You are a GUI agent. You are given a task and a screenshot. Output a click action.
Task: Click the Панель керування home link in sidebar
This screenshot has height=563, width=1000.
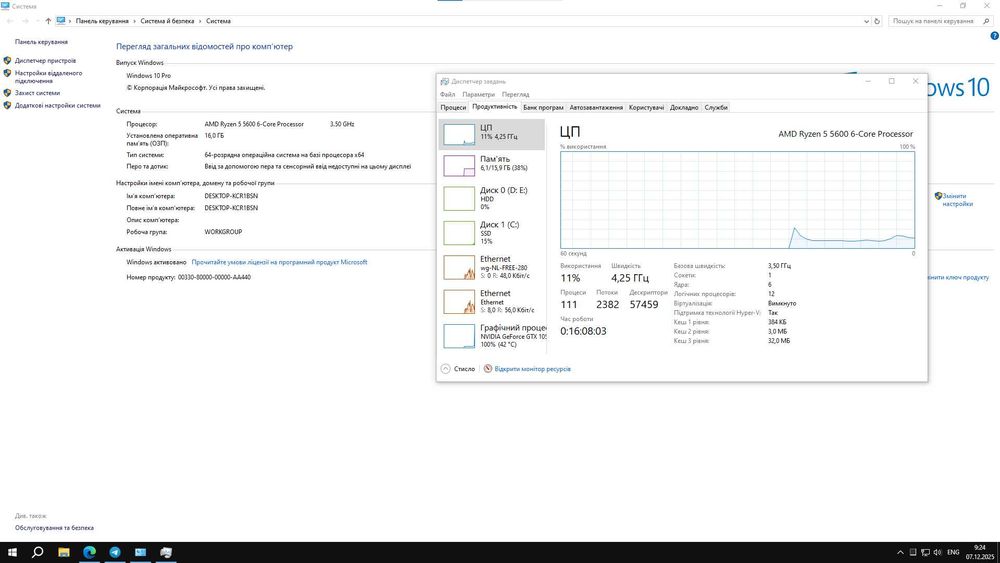[x=41, y=42]
